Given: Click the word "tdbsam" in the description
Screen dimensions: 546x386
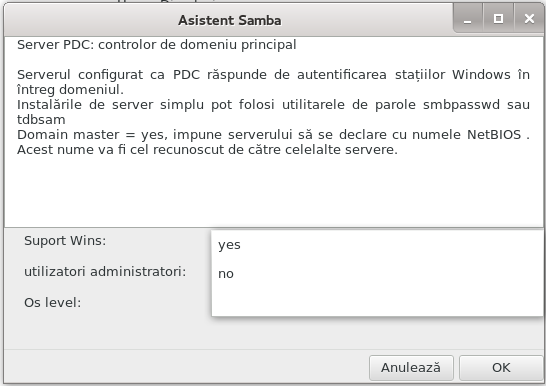Looking at the screenshot, I should click(x=41, y=119).
